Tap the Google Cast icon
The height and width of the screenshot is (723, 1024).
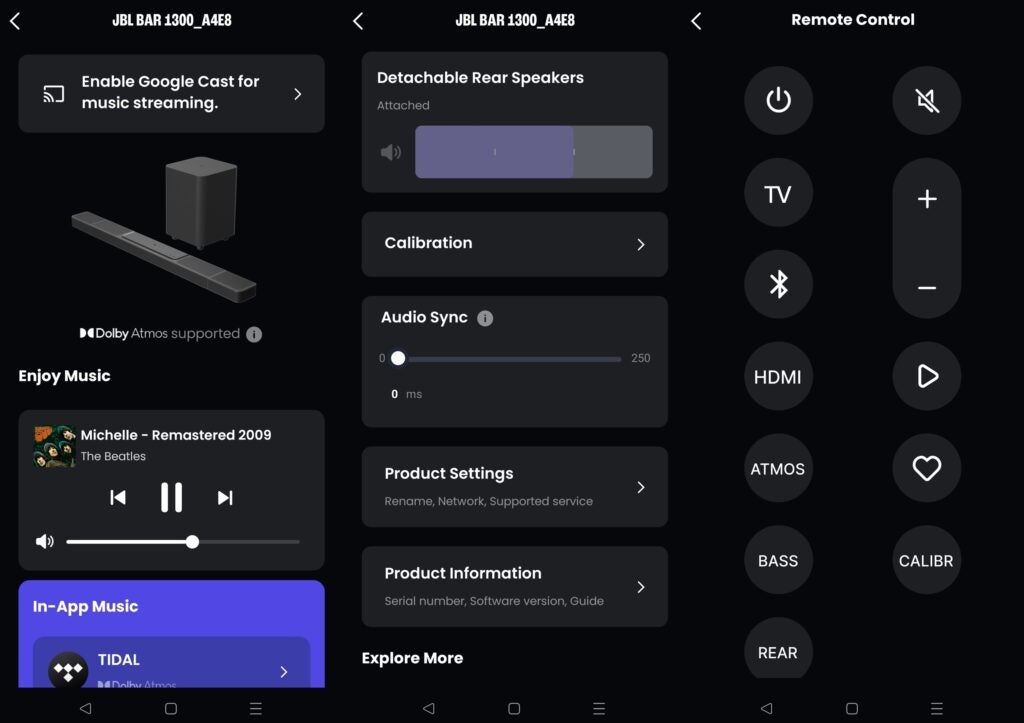click(x=54, y=94)
